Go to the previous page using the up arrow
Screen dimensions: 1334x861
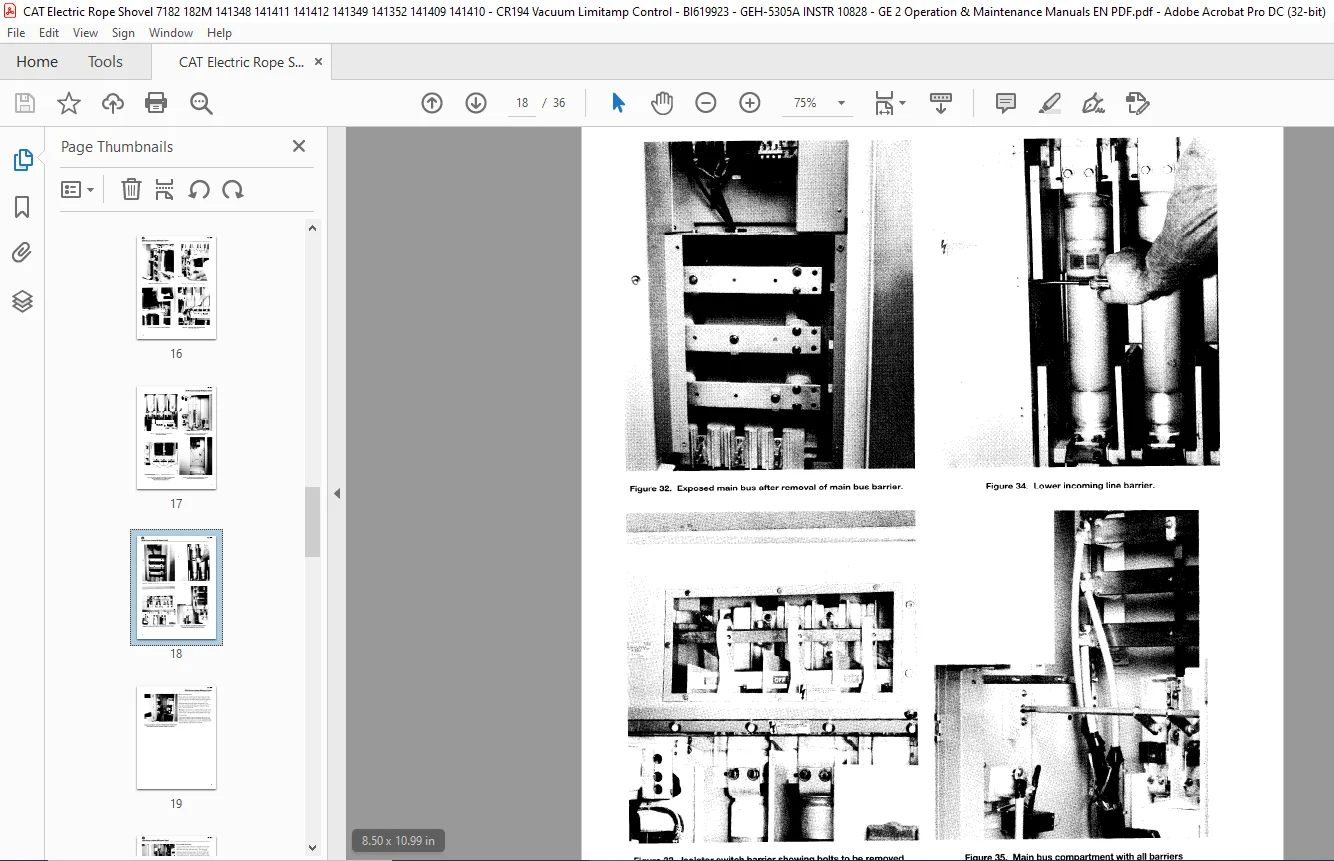[432, 103]
